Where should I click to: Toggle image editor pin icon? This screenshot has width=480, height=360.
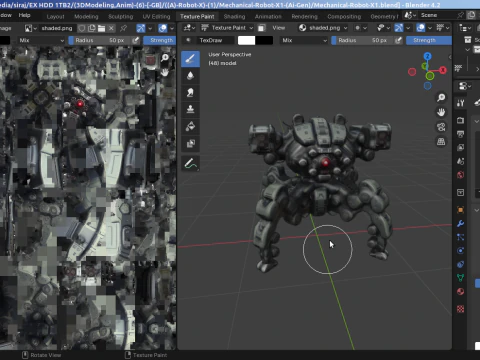(123, 28)
